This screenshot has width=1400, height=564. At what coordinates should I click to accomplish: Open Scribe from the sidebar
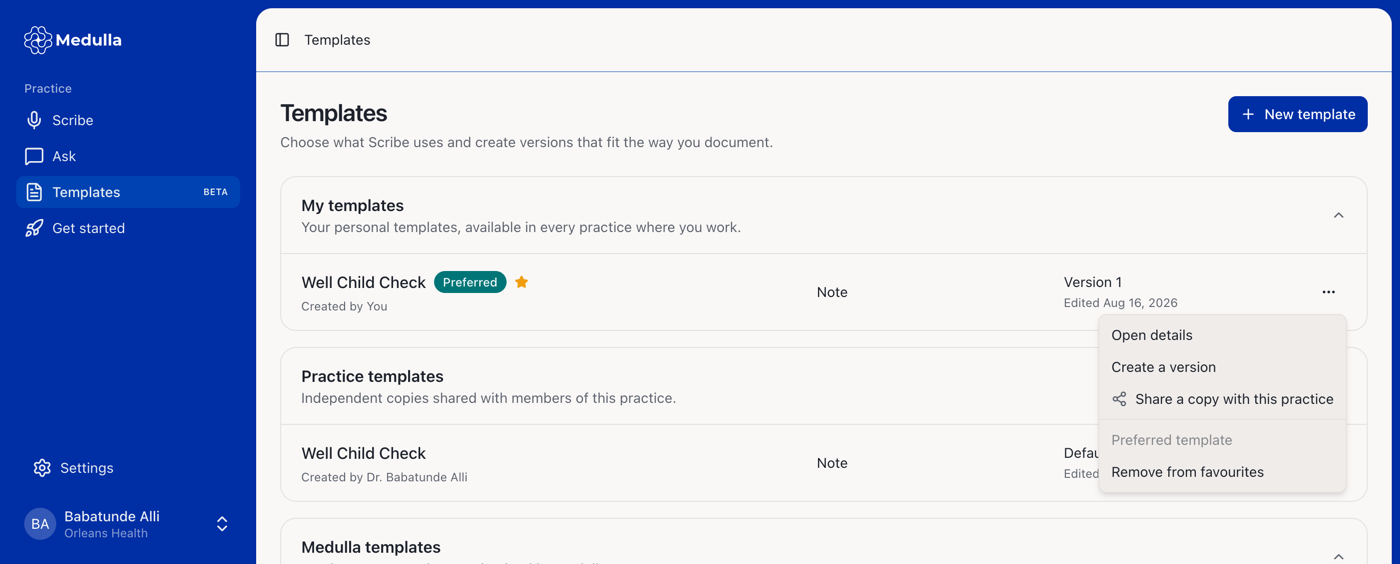click(128, 120)
